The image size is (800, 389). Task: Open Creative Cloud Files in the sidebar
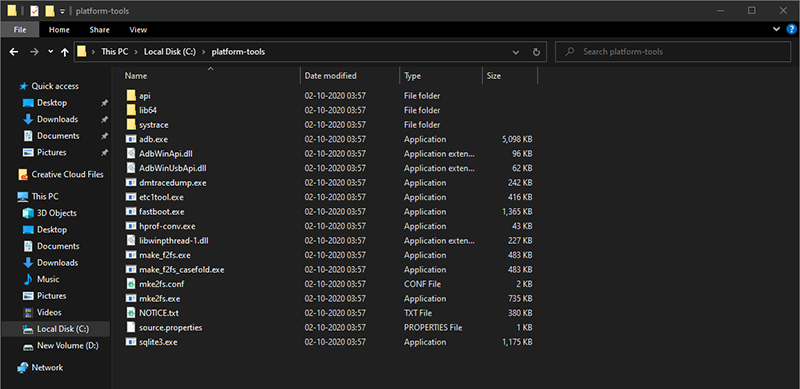coord(67,175)
